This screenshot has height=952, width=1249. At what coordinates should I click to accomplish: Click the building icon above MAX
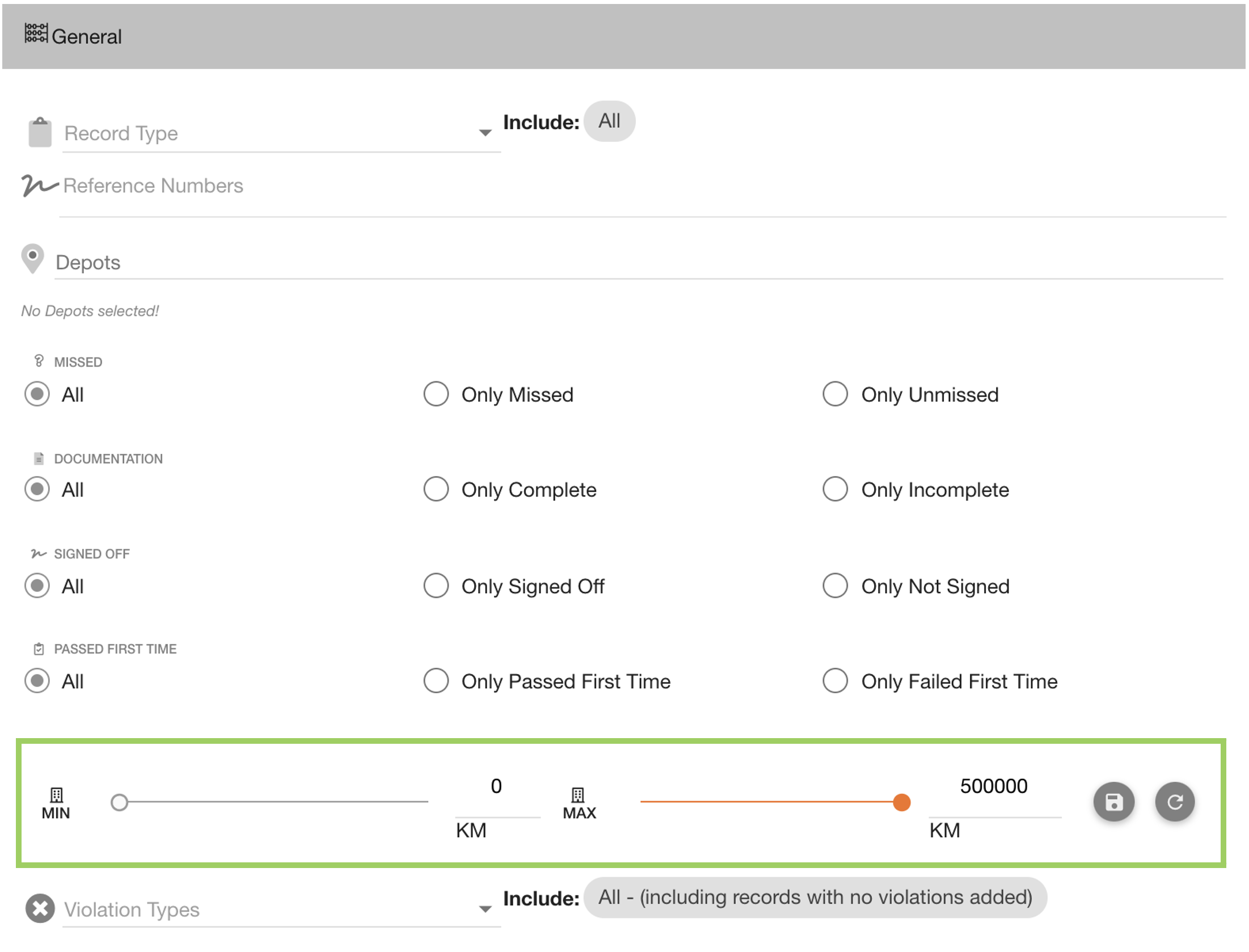577,794
